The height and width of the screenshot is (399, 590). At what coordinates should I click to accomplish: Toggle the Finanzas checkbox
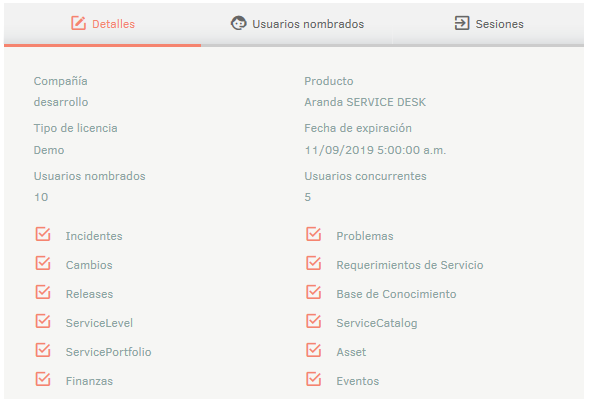(43, 379)
